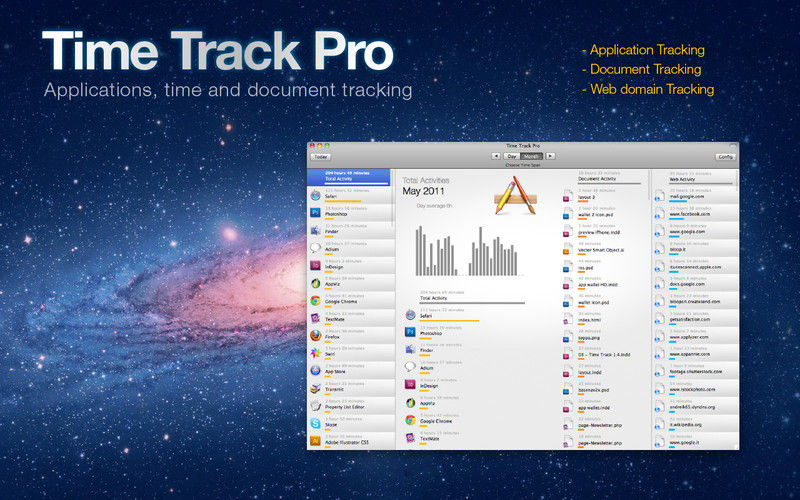Image resolution: width=800 pixels, height=500 pixels.
Task: Click Safari icon in center activity list
Action: [410, 315]
